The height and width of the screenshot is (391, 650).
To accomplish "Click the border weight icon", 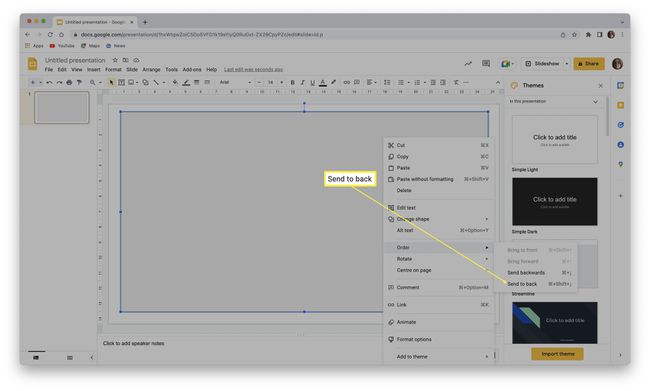I will (197, 83).
